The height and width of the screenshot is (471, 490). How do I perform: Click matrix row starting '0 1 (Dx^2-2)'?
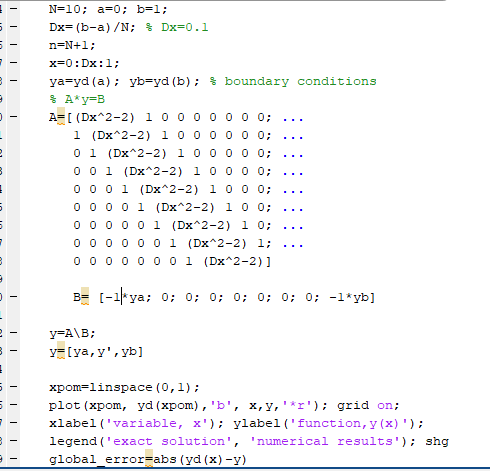click(x=172, y=153)
